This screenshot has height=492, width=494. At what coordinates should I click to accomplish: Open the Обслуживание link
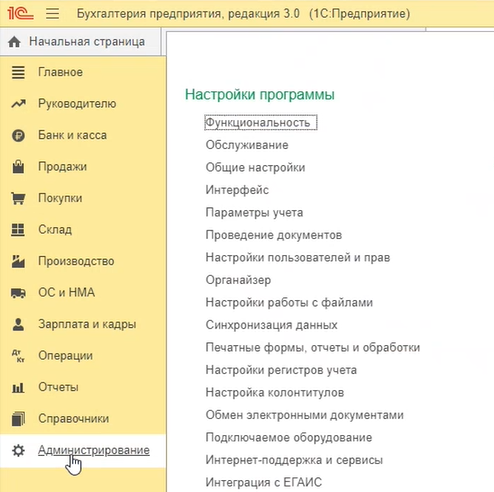(x=247, y=145)
